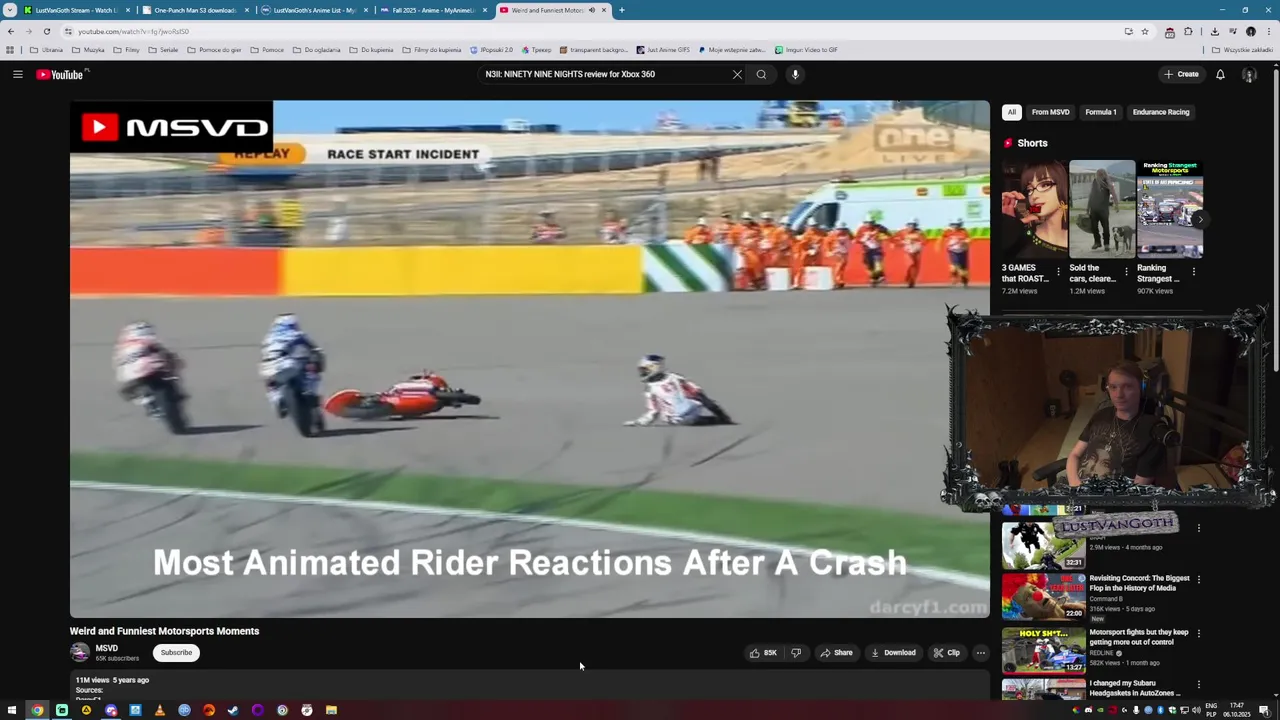Open MSVD channel name link

[x=106, y=648]
